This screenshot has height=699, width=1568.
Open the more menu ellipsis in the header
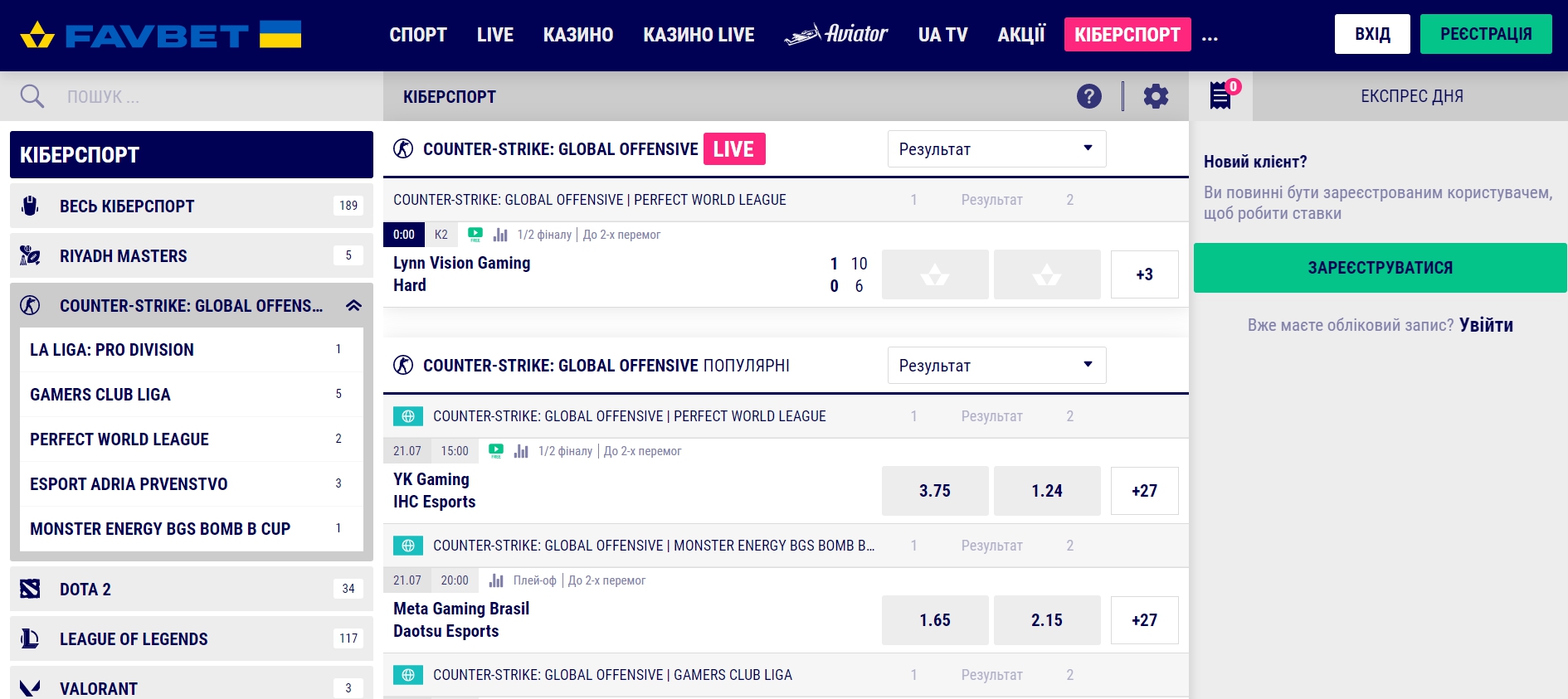[x=1210, y=36]
